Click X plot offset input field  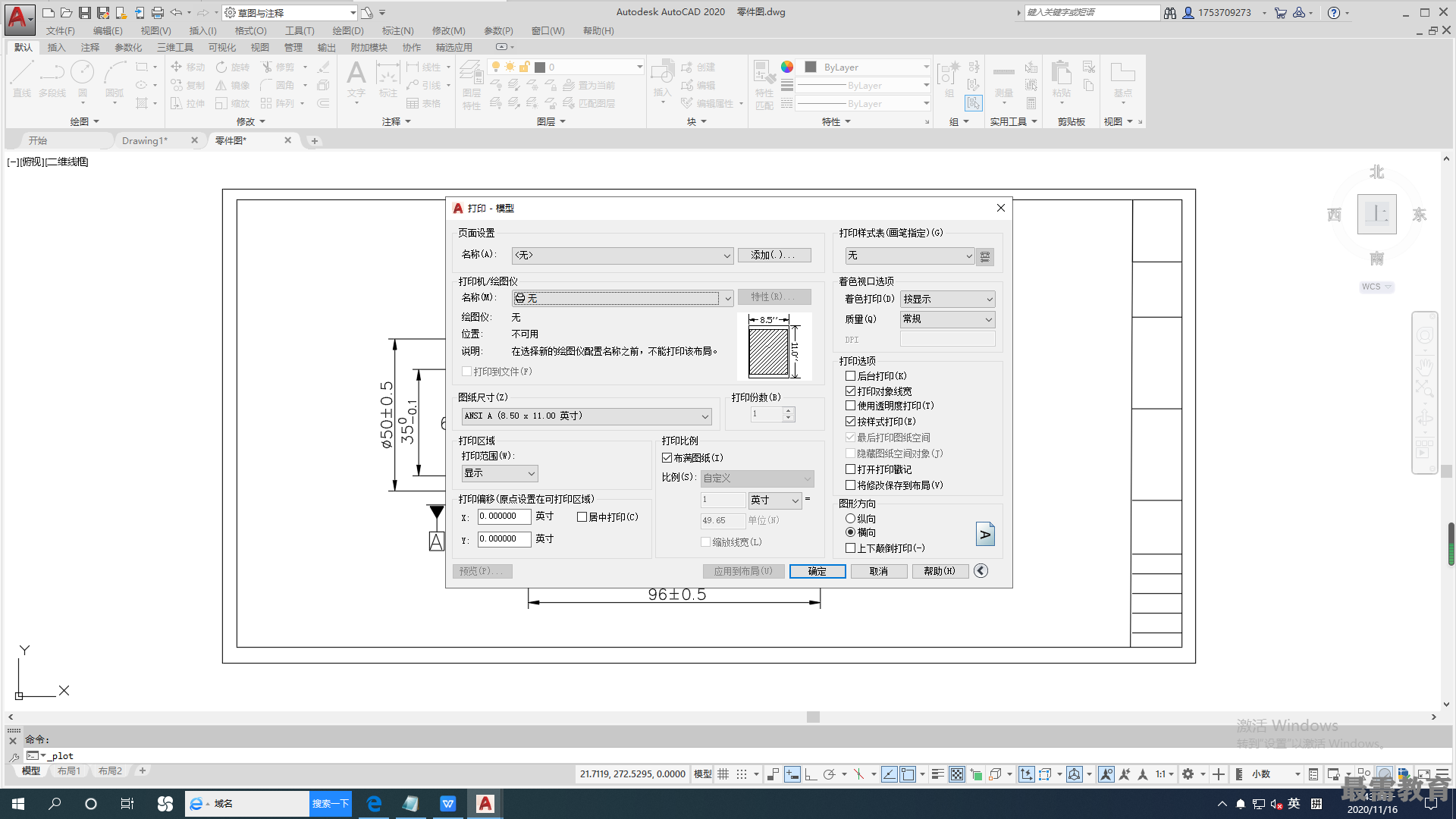point(504,516)
